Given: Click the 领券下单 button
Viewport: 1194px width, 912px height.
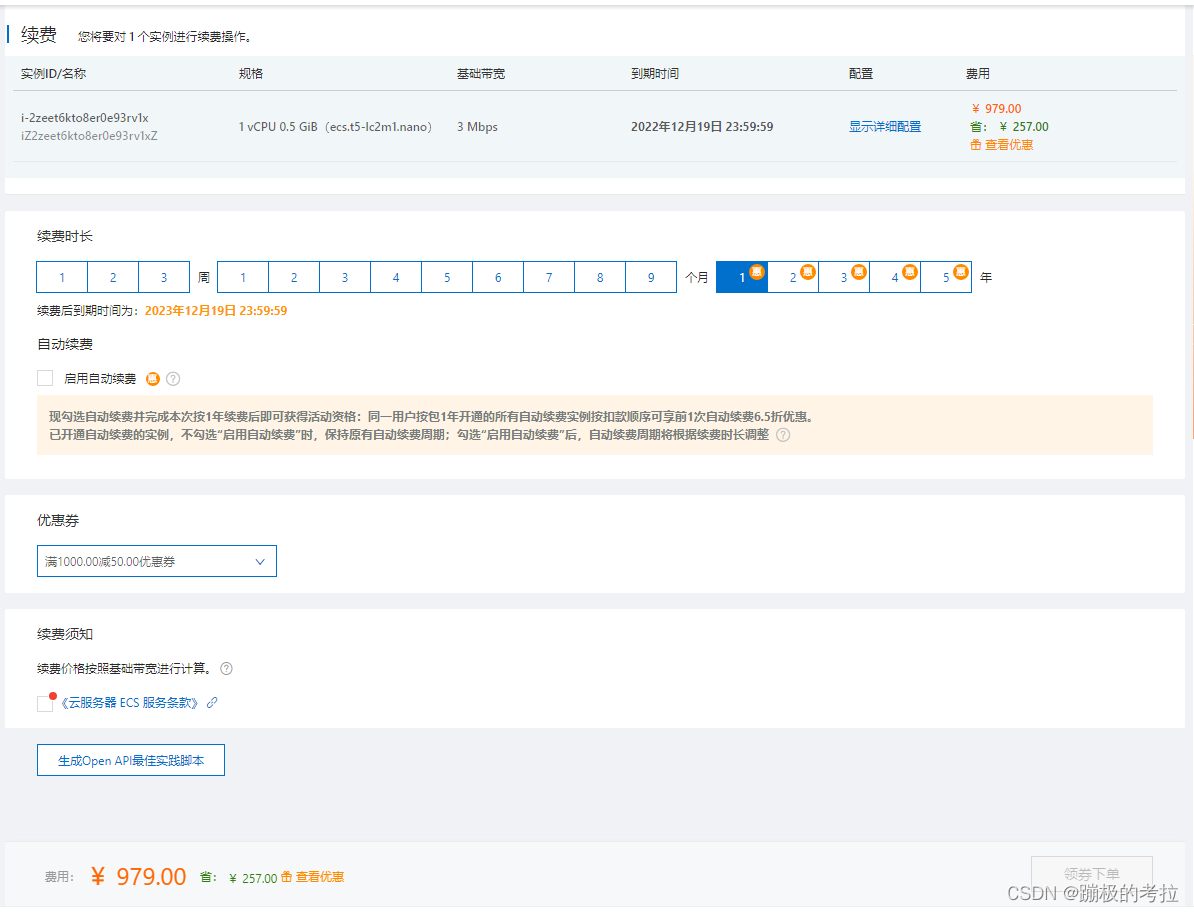Looking at the screenshot, I should click(x=1091, y=871).
